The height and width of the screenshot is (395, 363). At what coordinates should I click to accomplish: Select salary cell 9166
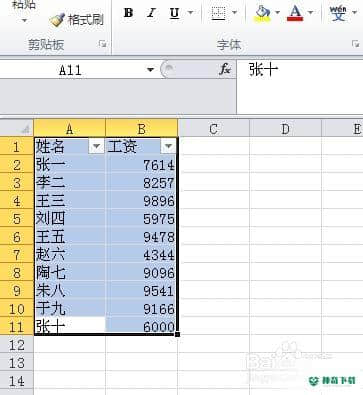(142, 309)
